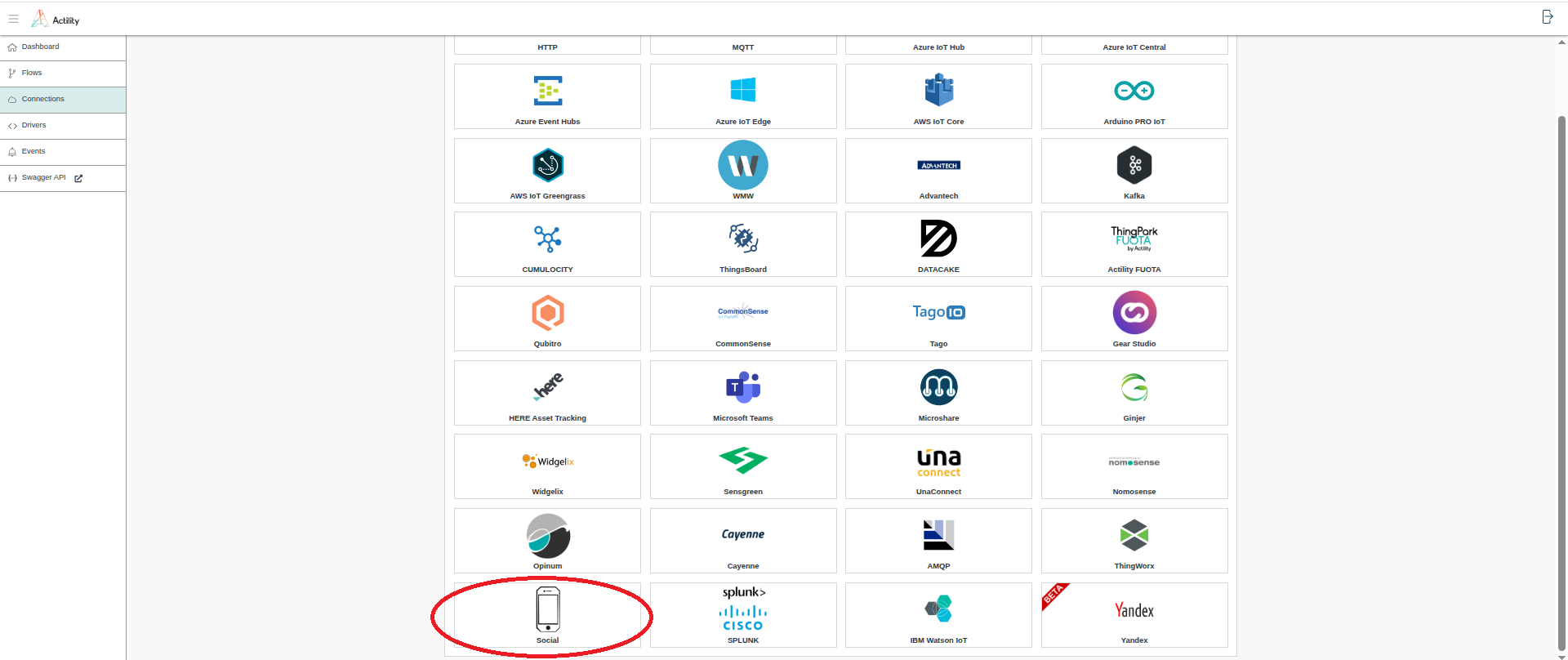Select the Cayenne logo
This screenshot has width=1568, height=660.
[x=743, y=534]
